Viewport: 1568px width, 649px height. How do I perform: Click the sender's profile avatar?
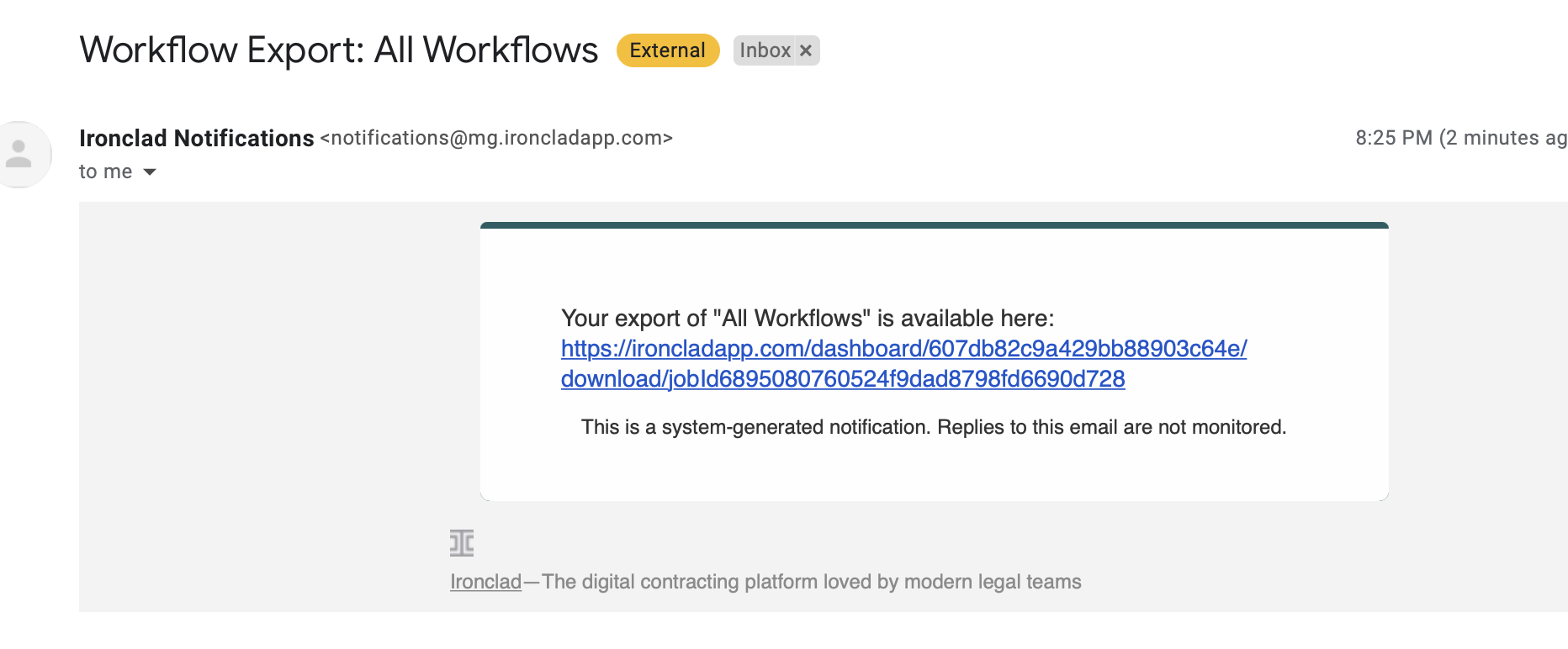(x=20, y=155)
